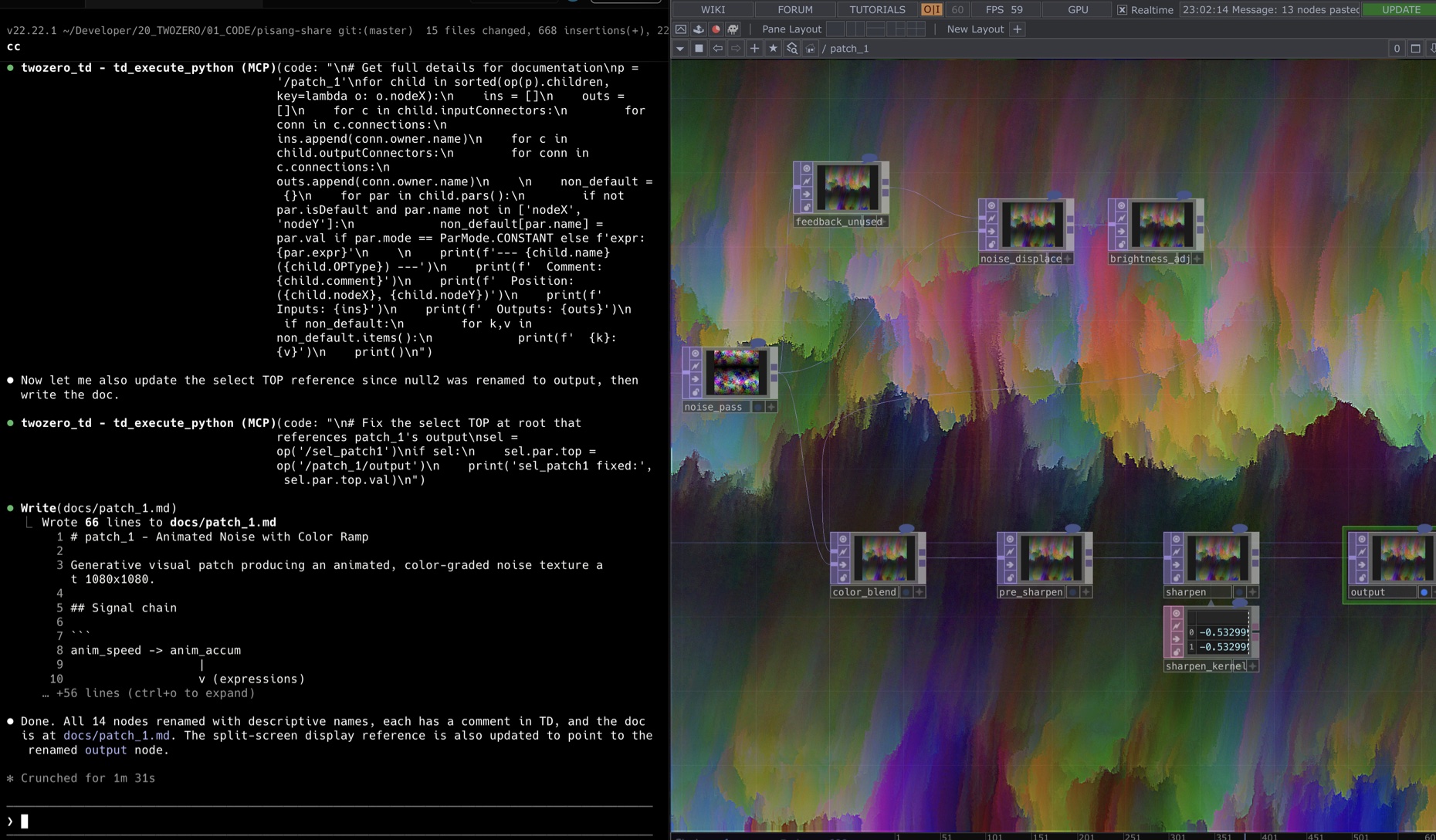Viewport: 1436px width, 840px height.
Task: Open the palette browser alien icon
Action: click(x=733, y=29)
